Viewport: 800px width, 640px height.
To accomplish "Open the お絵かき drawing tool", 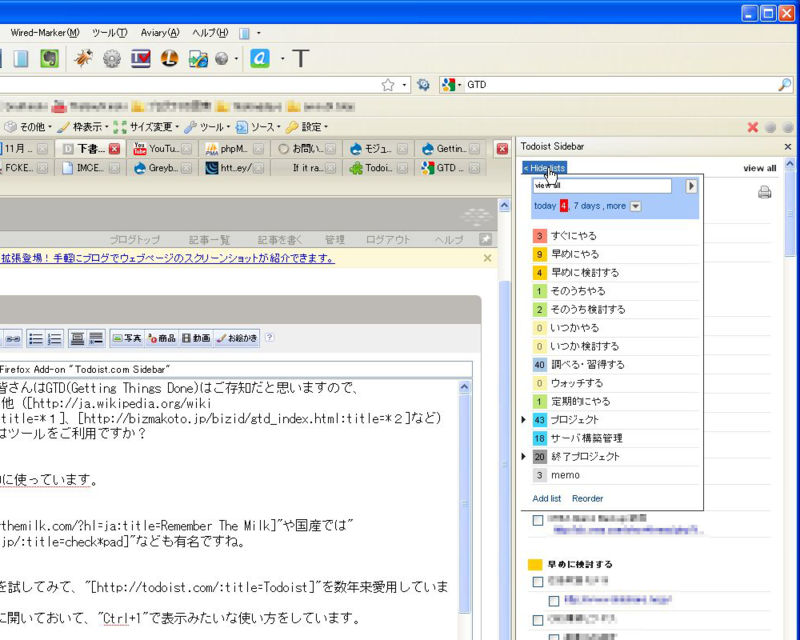I will [236, 338].
